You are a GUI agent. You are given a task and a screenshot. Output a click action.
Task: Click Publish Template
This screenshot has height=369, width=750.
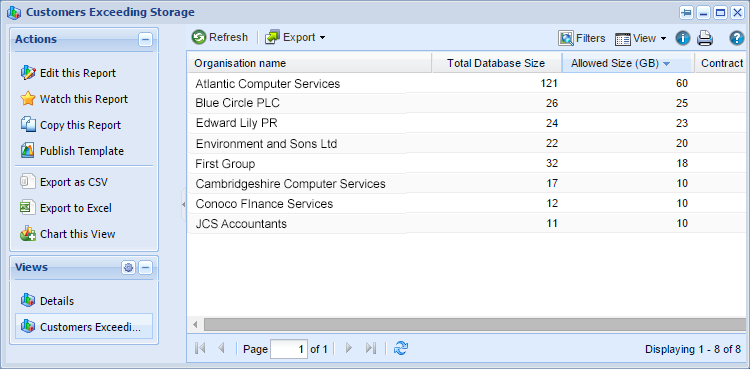pyautogui.click(x=72, y=151)
